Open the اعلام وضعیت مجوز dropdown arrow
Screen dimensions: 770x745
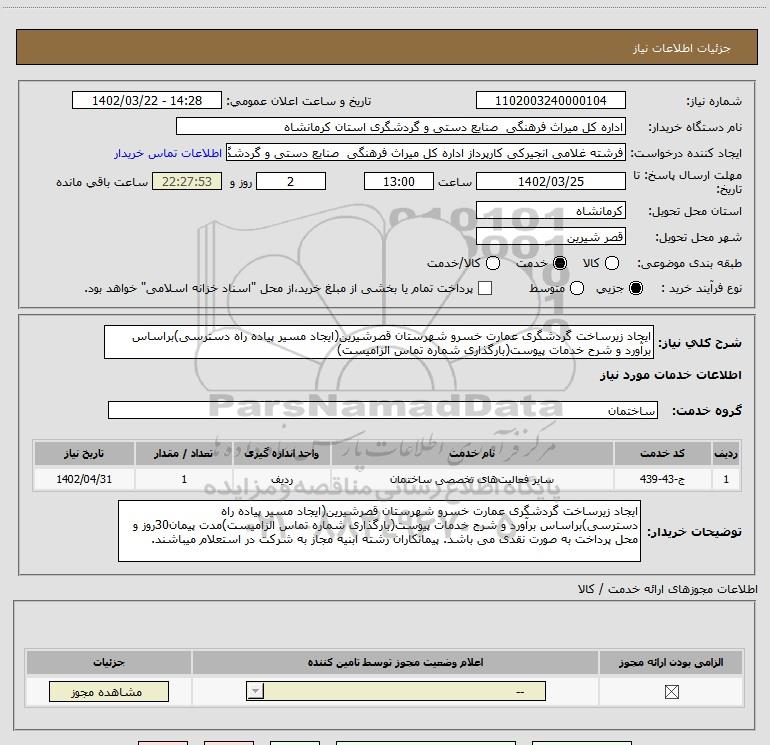point(255,691)
